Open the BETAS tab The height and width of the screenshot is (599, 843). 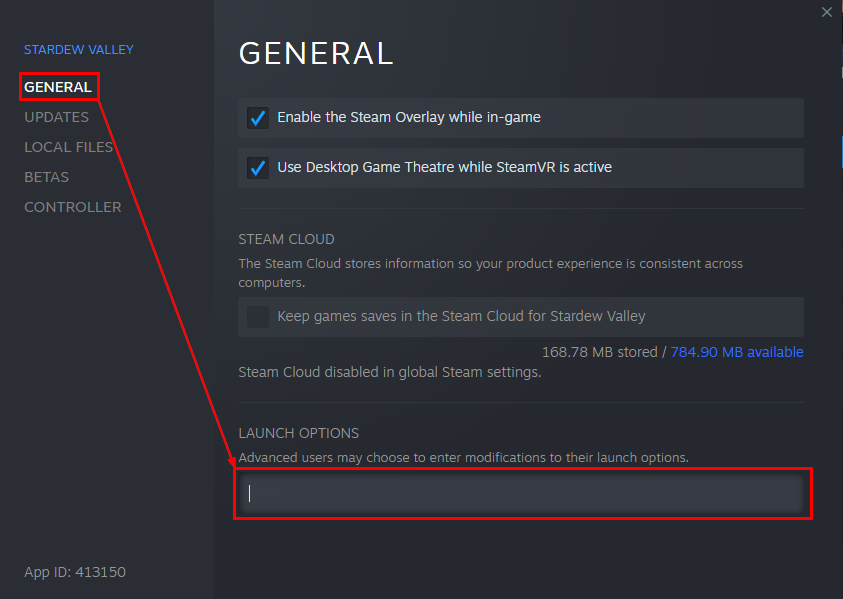(46, 177)
